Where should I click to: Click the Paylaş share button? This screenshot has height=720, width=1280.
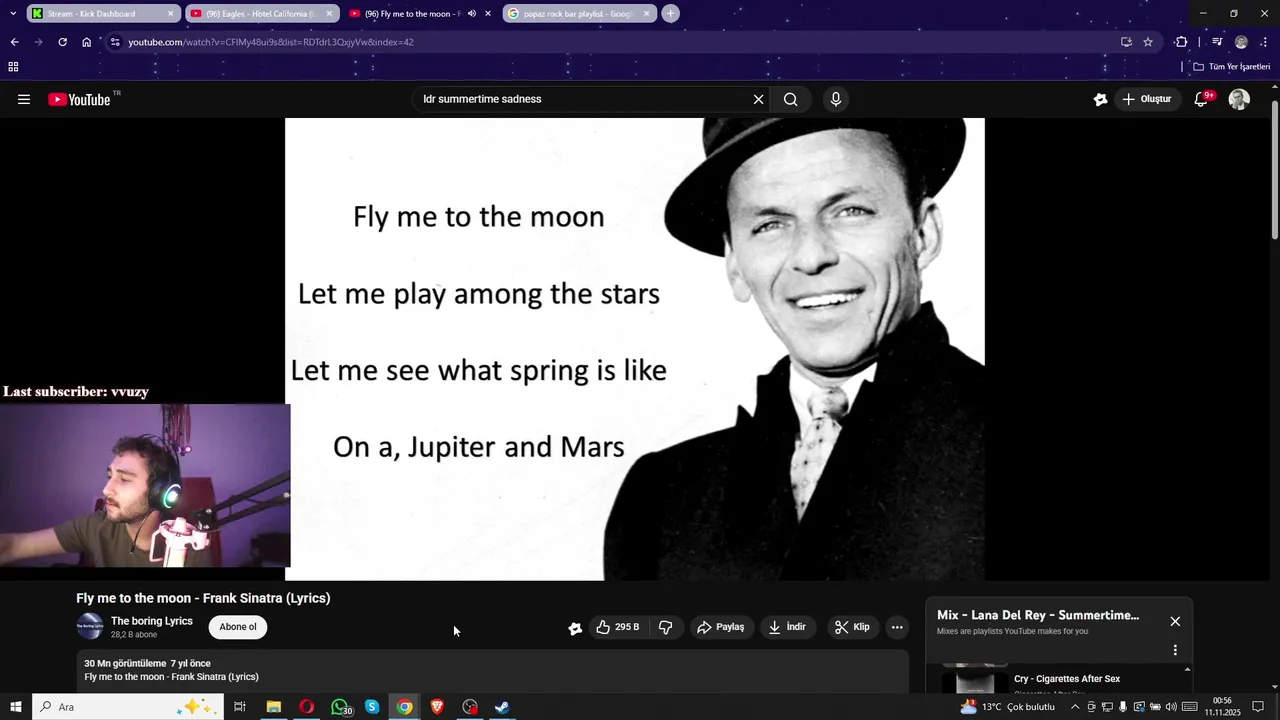pyautogui.click(x=720, y=627)
